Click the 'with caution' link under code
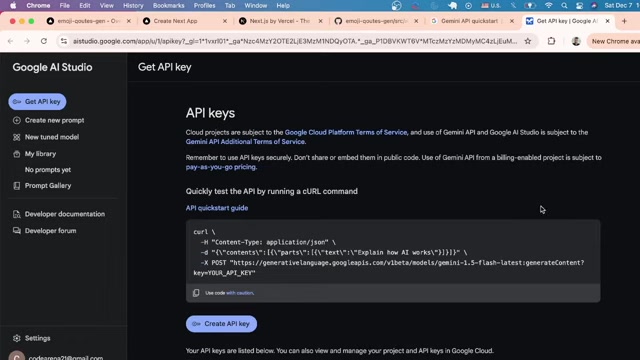This screenshot has height=360, width=640. click(x=240, y=293)
